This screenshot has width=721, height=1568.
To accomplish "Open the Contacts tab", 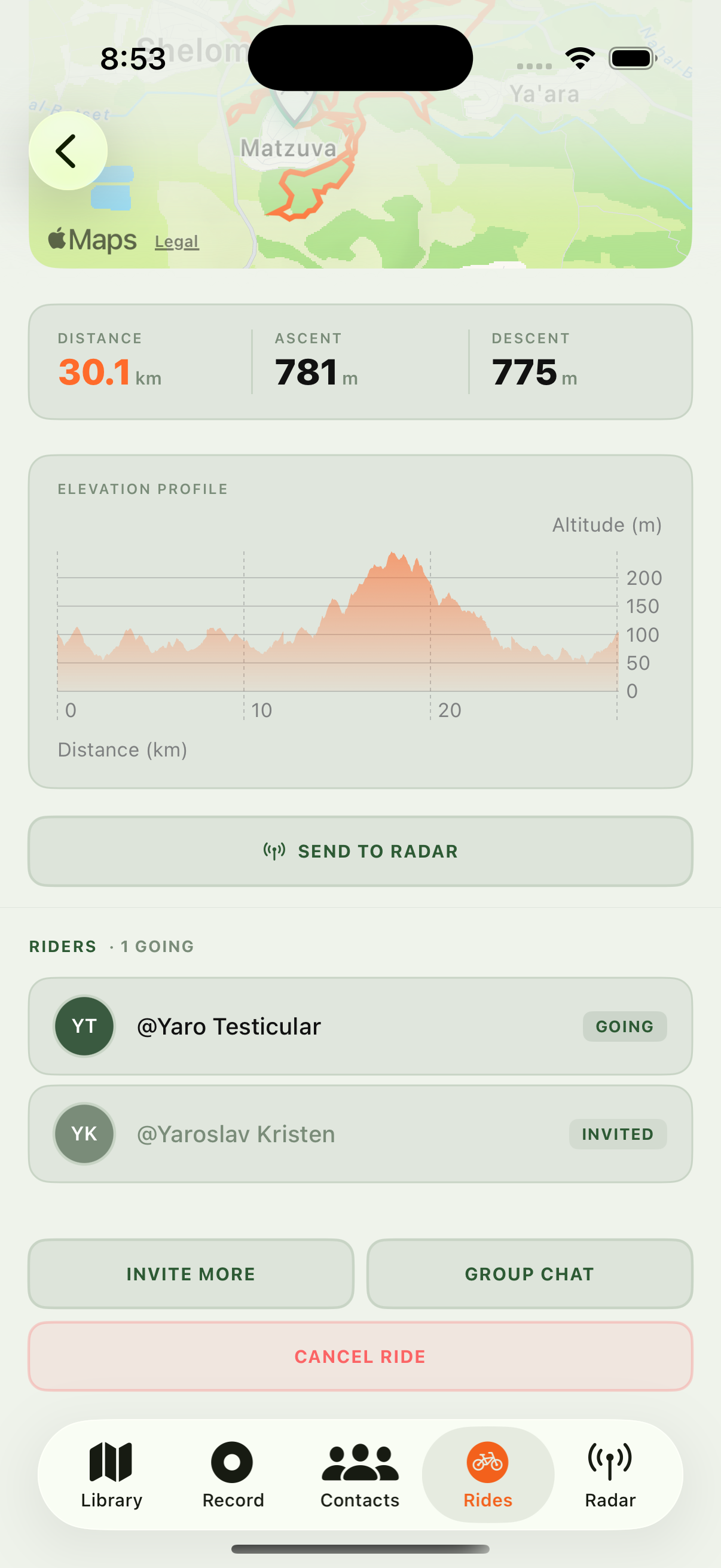I will (359, 1474).
